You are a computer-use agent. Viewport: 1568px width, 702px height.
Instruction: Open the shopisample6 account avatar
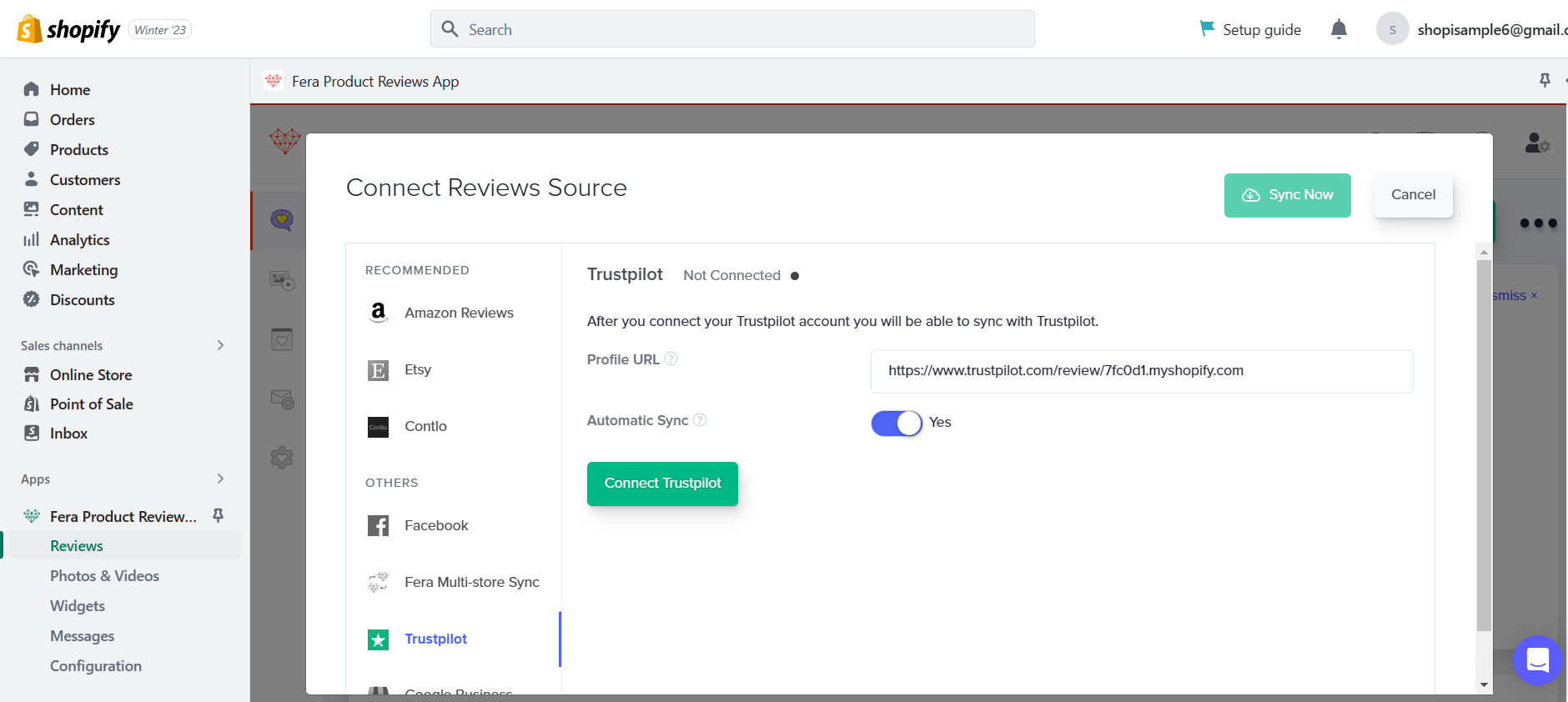[1392, 29]
